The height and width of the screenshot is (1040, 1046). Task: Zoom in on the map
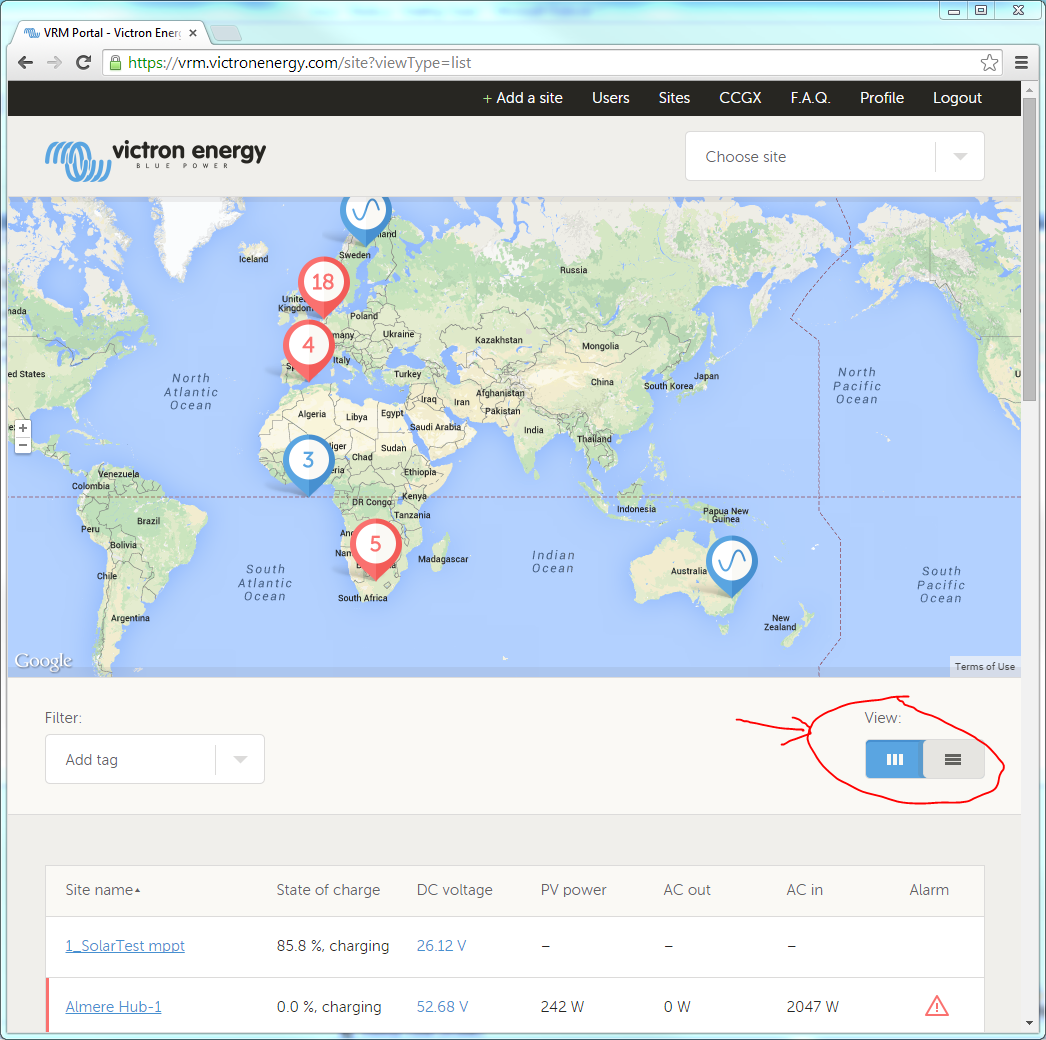[x=22, y=428]
